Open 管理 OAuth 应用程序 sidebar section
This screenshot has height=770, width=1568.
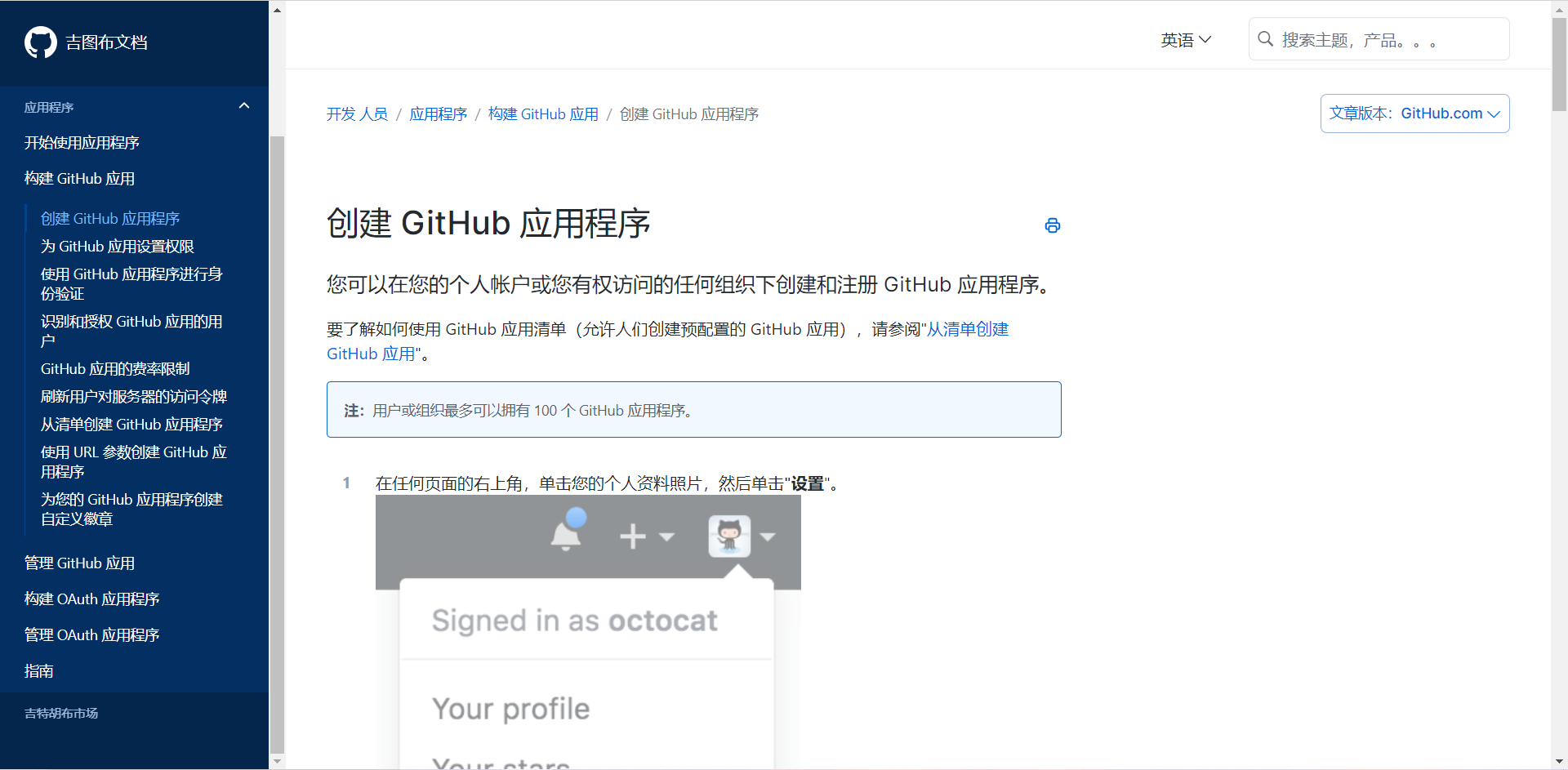point(91,635)
